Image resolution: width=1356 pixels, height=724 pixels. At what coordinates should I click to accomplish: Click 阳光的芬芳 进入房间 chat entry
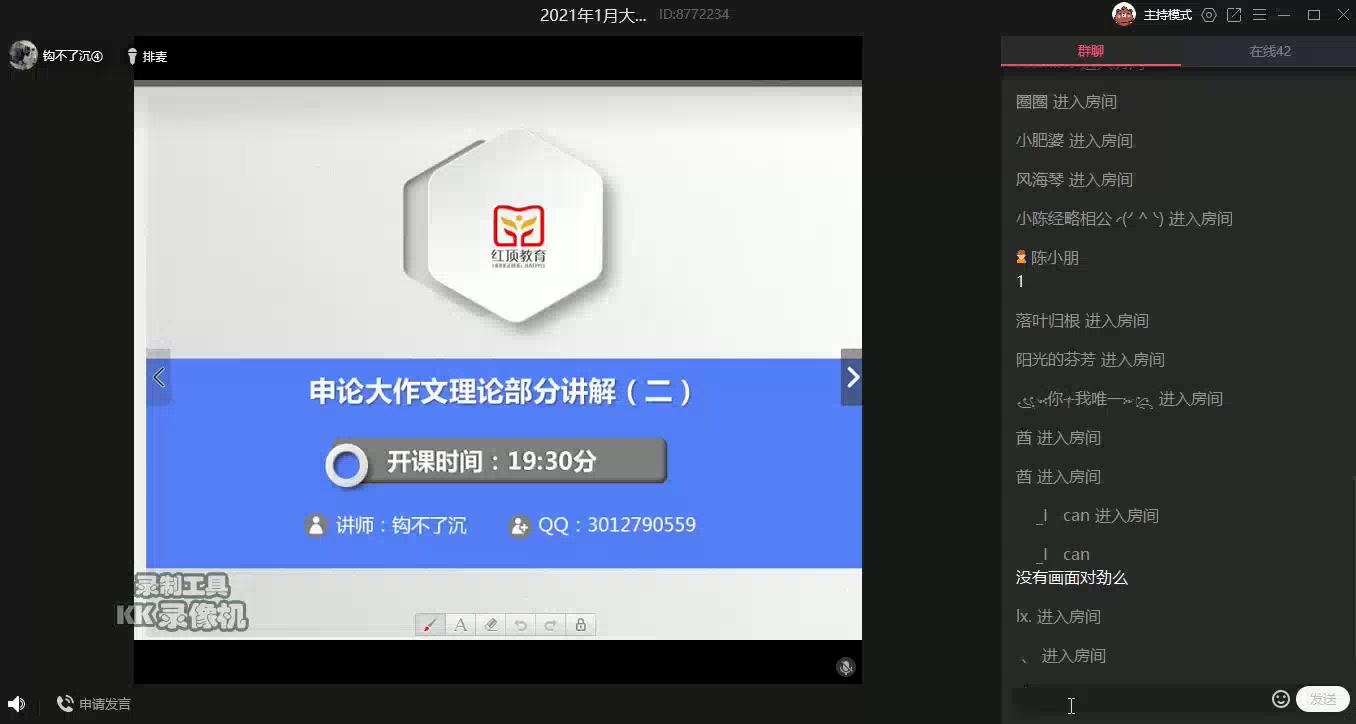pos(1090,360)
